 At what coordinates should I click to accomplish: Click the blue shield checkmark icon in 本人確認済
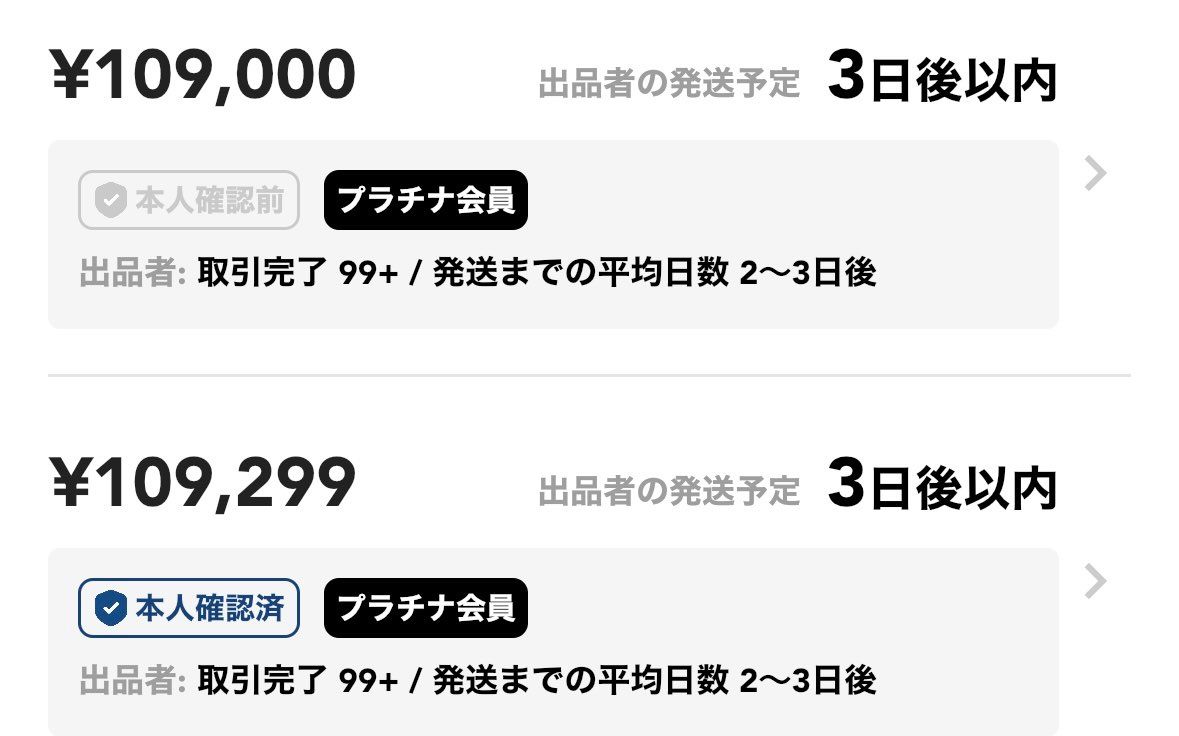point(109,608)
